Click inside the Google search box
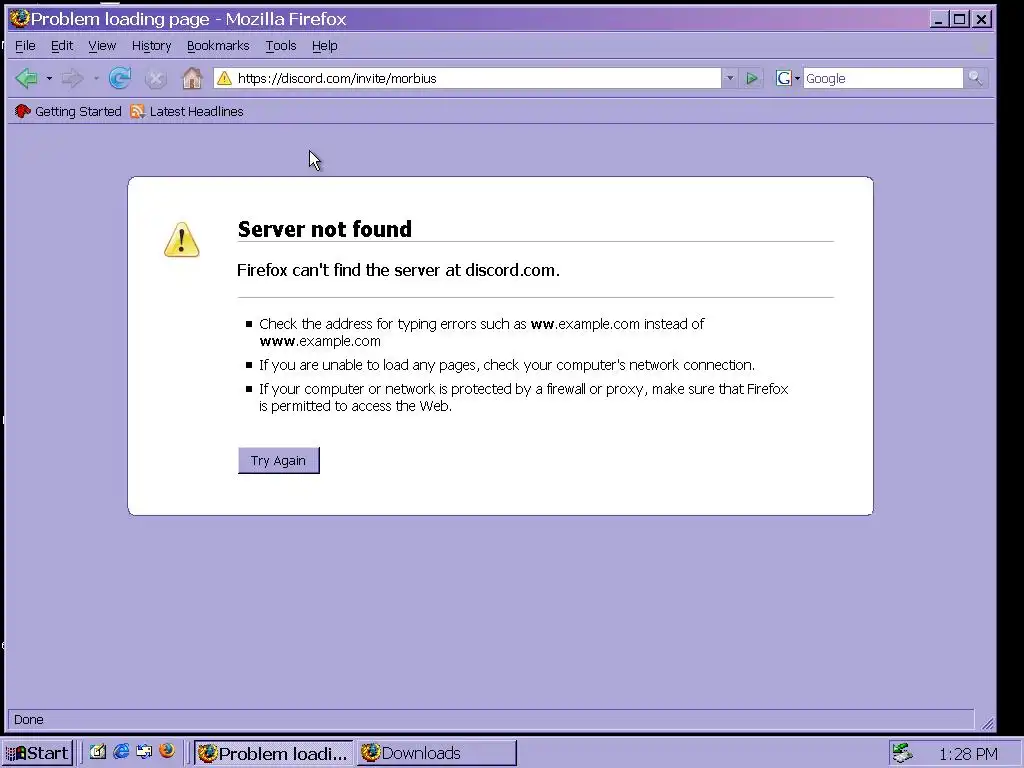The width and height of the screenshot is (1024, 768). point(883,78)
